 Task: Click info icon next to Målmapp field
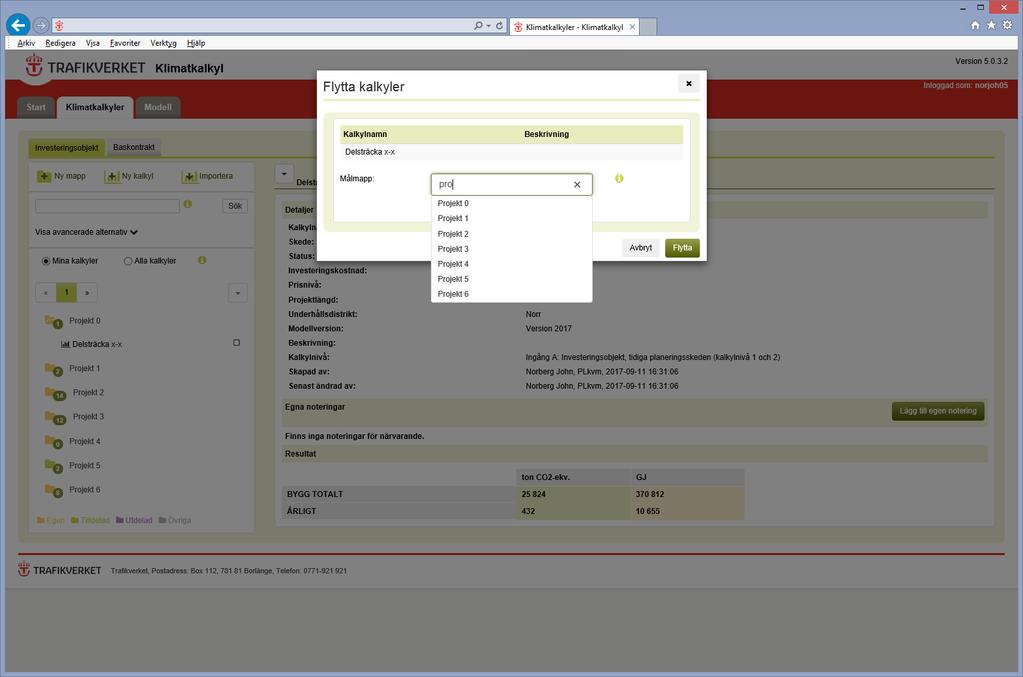(x=619, y=178)
